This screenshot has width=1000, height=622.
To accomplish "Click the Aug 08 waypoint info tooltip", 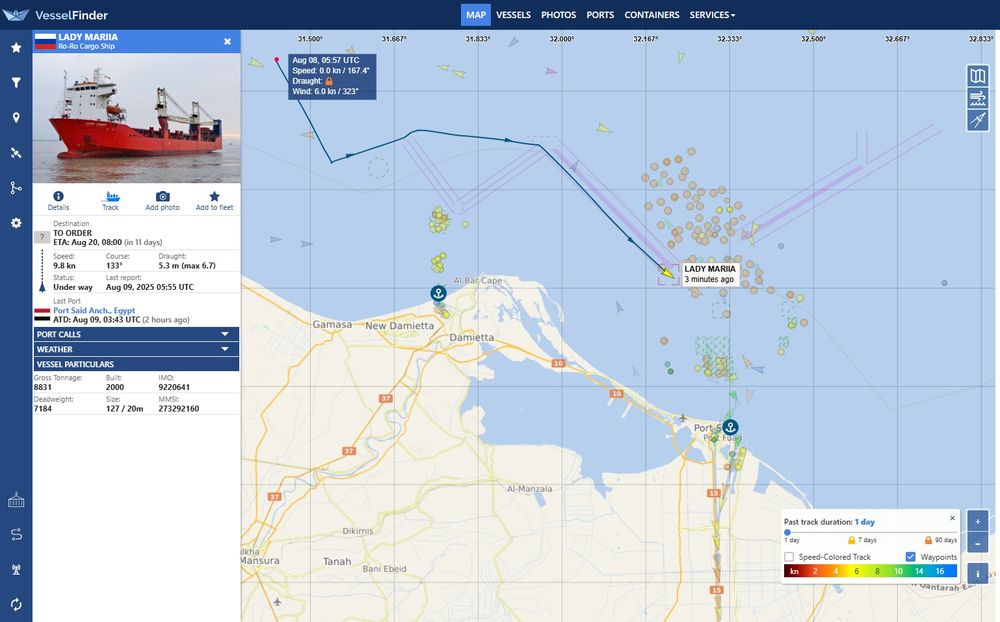I will 332,76.
